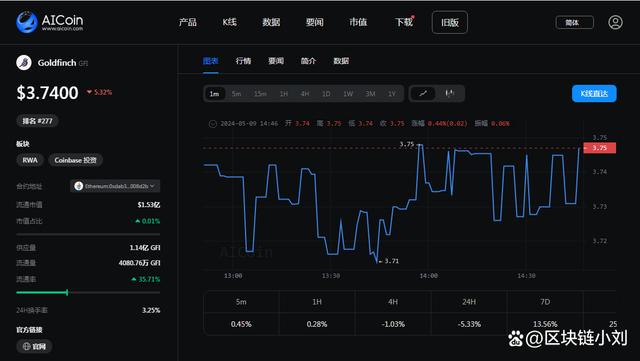The image size is (640, 361).
Task: Switch to line chart view icon
Action: pyautogui.click(x=423, y=94)
